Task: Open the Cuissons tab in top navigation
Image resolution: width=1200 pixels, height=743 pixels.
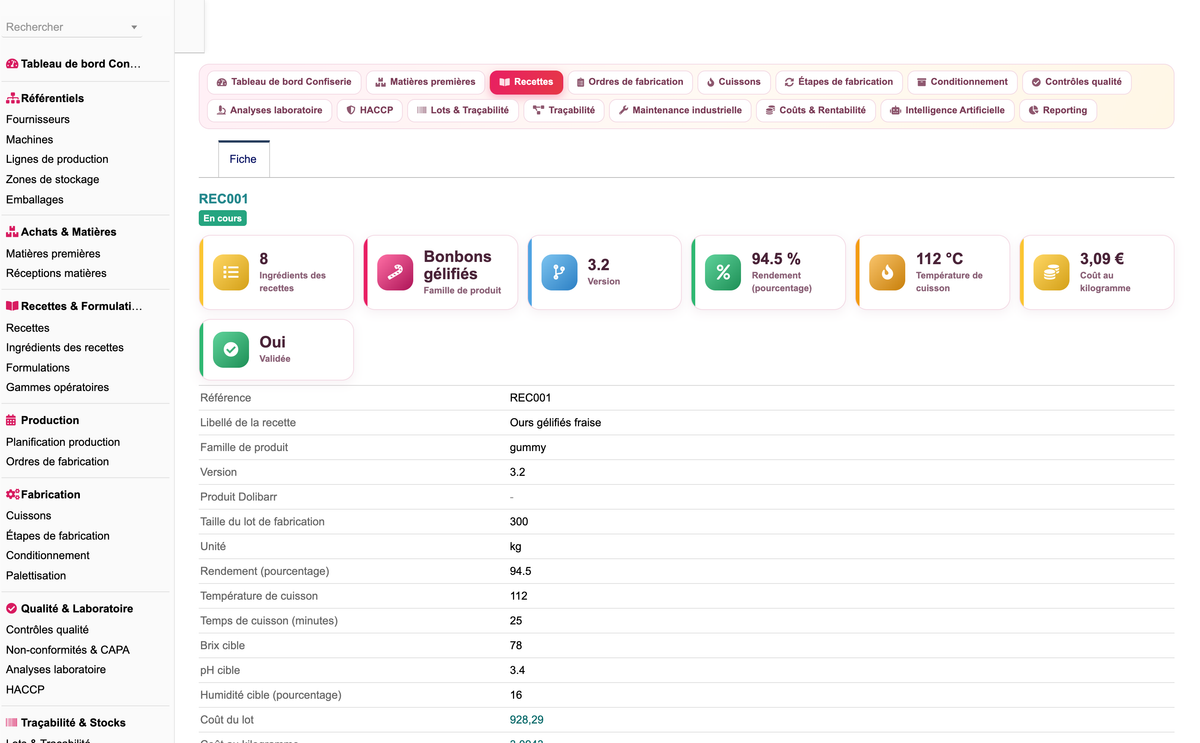Action: point(733,82)
